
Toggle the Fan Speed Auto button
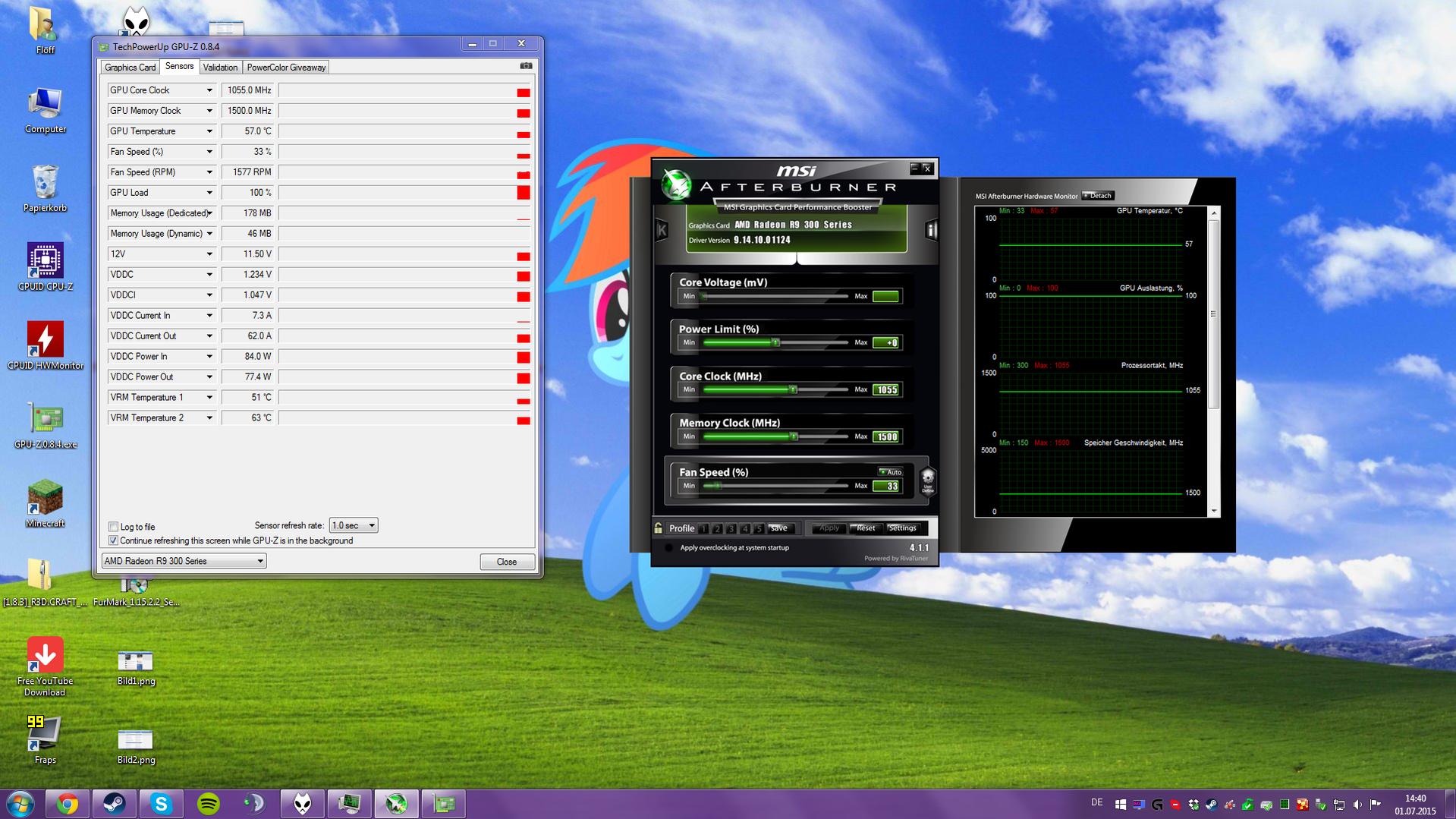point(890,472)
